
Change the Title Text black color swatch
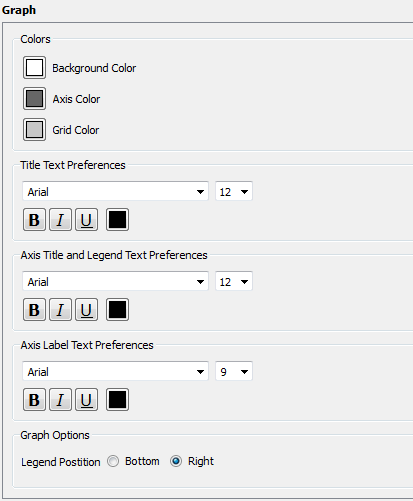(x=117, y=220)
